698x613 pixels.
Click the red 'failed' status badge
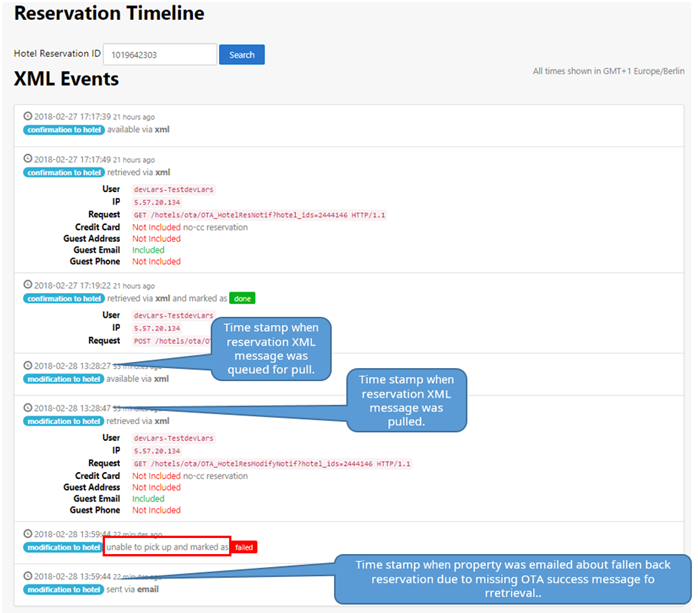pyautogui.click(x=245, y=548)
